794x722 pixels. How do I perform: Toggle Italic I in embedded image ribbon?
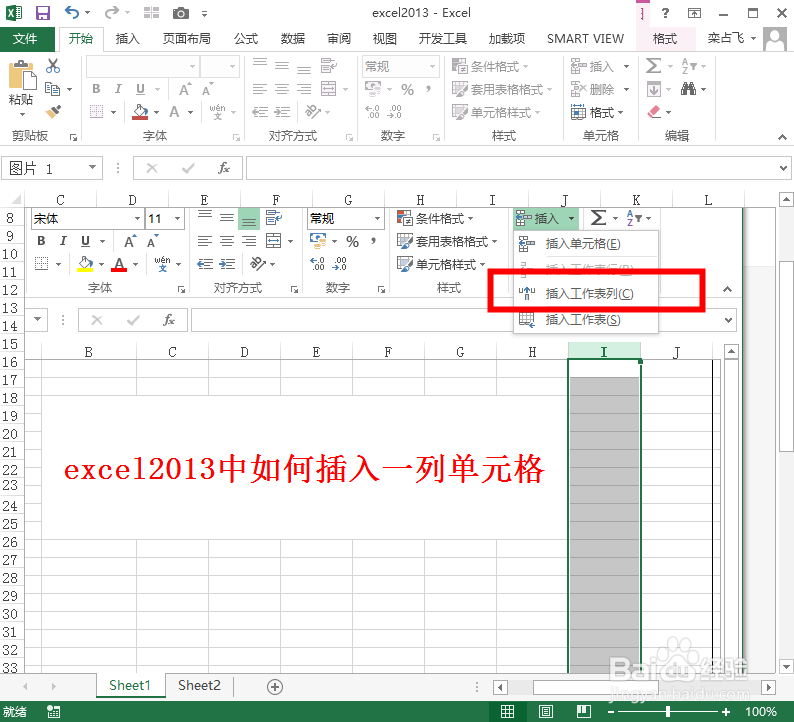click(x=63, y=241)
